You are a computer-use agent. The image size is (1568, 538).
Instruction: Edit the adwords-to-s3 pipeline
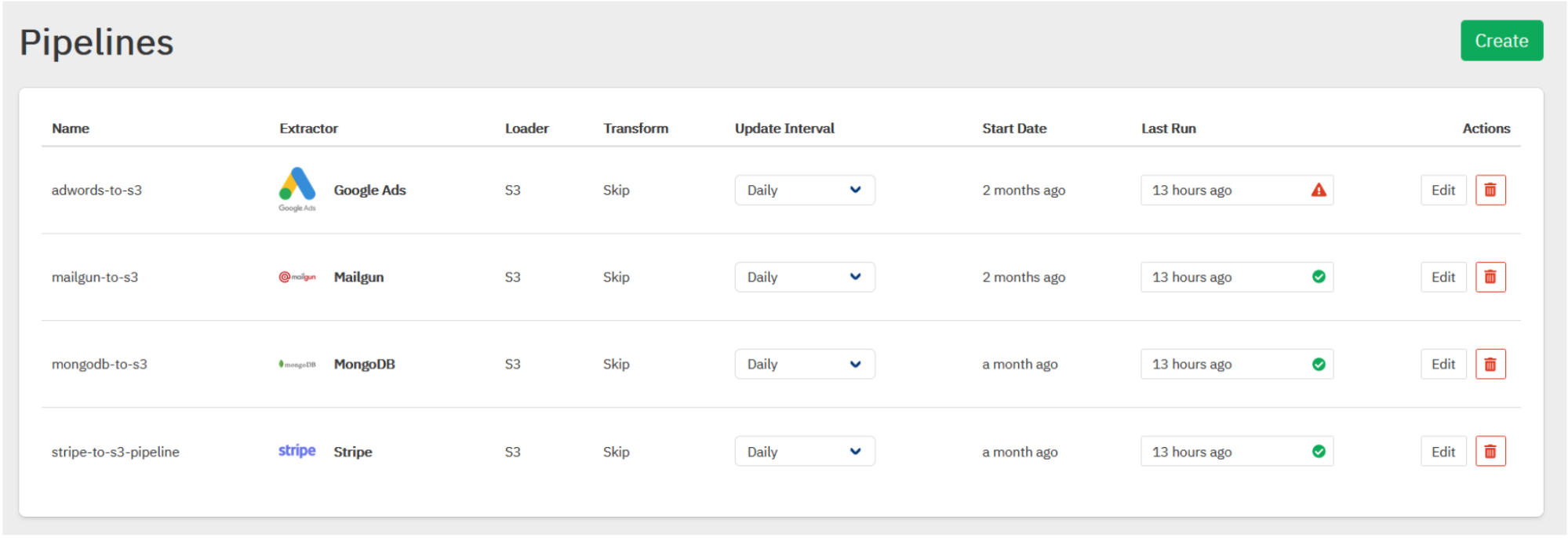(1443, 190)
